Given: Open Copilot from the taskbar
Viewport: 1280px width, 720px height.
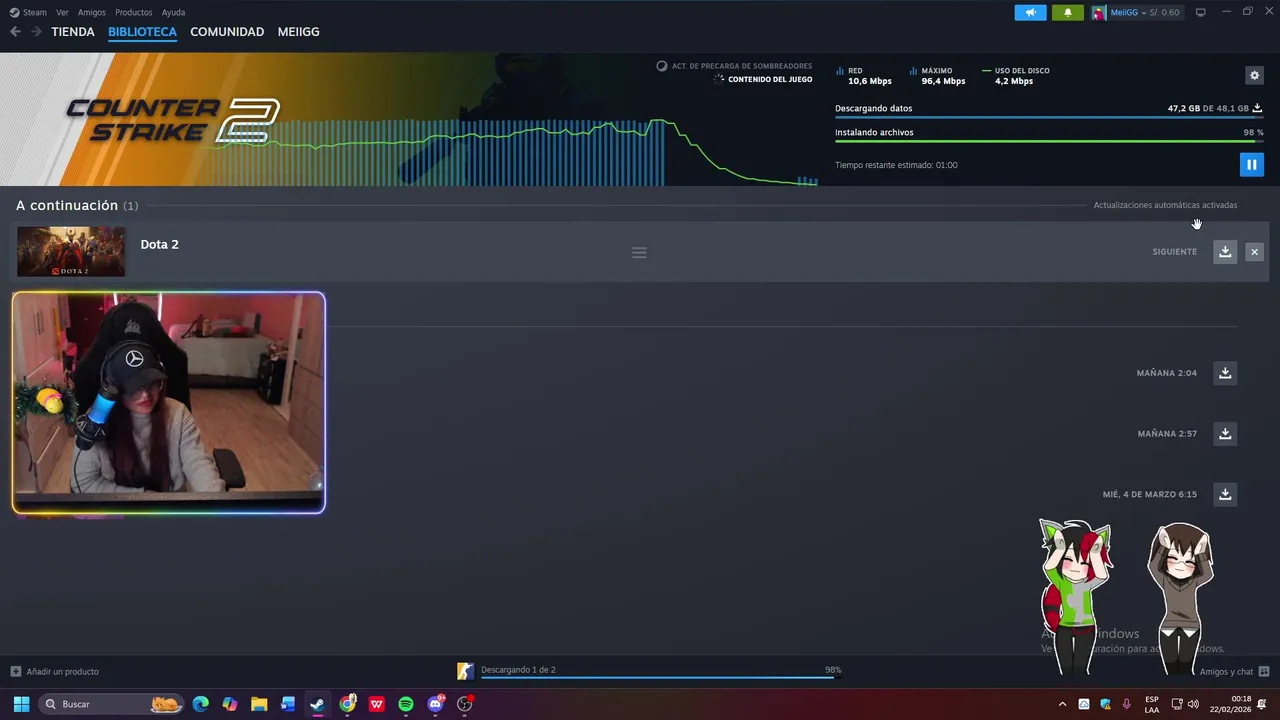Looking at the screenshot, I should click(x=230, y=704).
